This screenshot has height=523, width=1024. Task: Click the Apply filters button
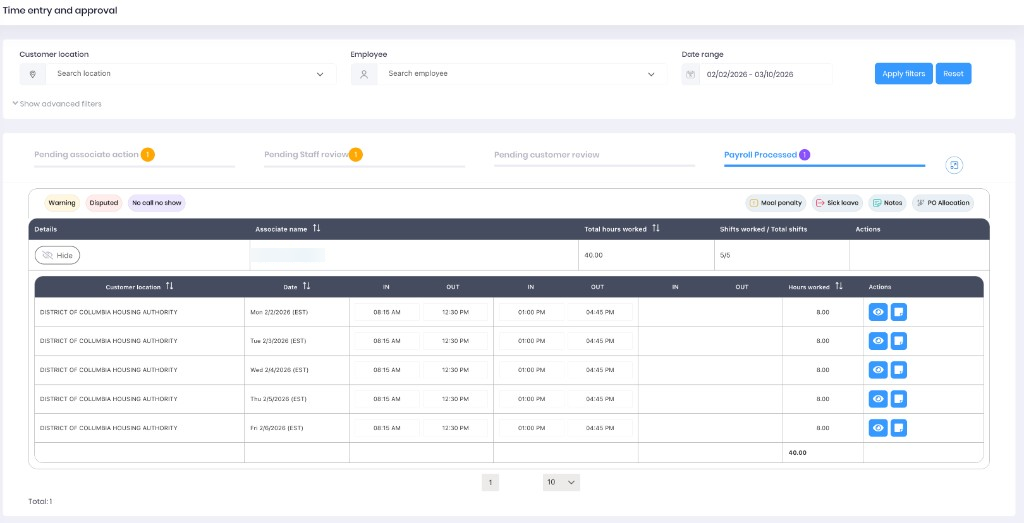[x=904, y=74]
